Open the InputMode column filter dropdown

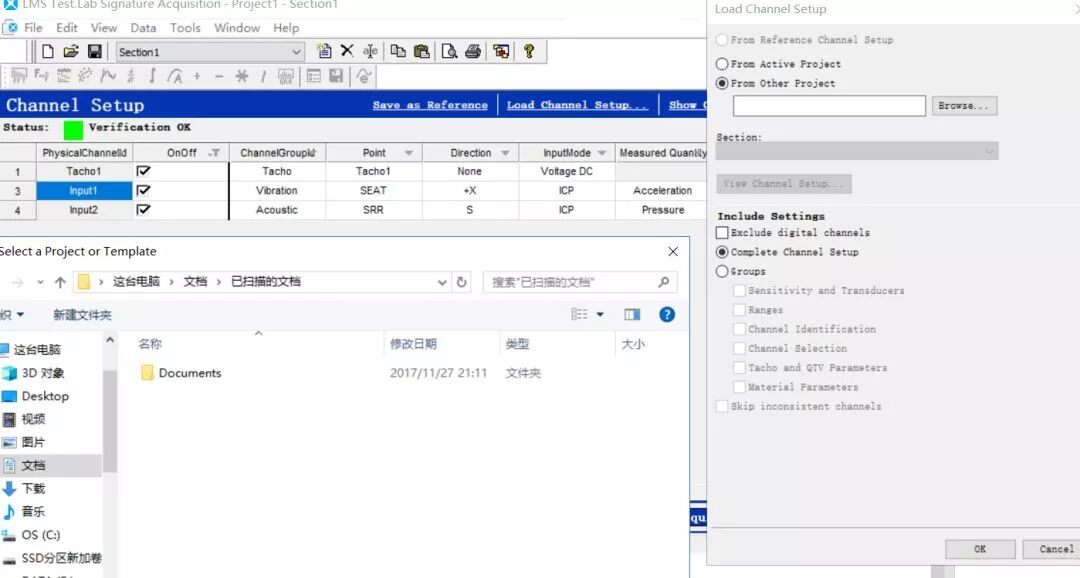click(x=602, y=153)
